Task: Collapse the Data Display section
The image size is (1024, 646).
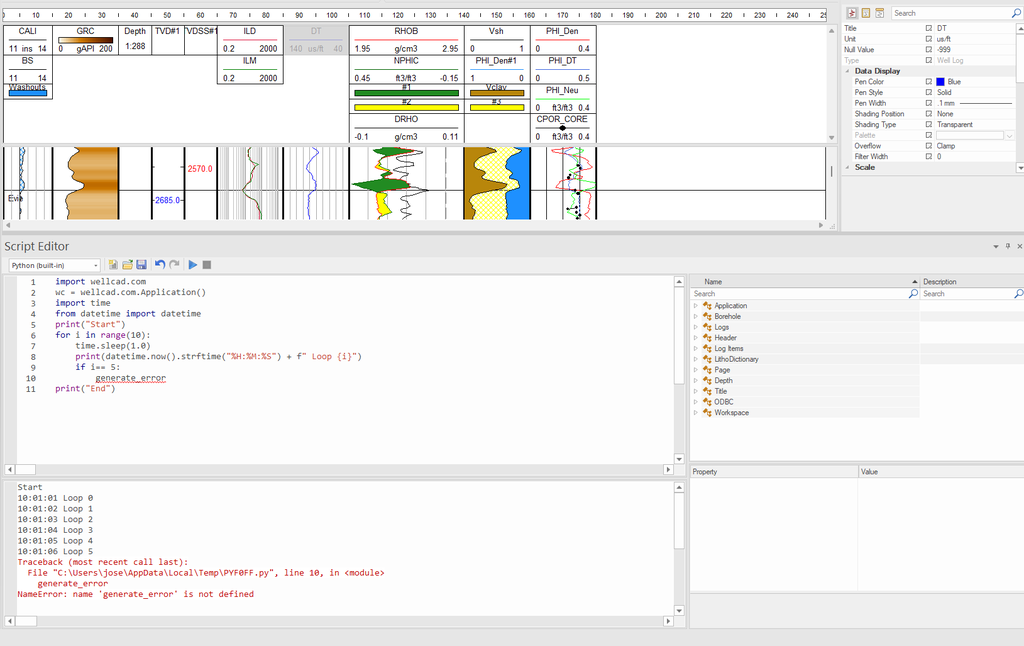Action: click(x=848, y=71)
